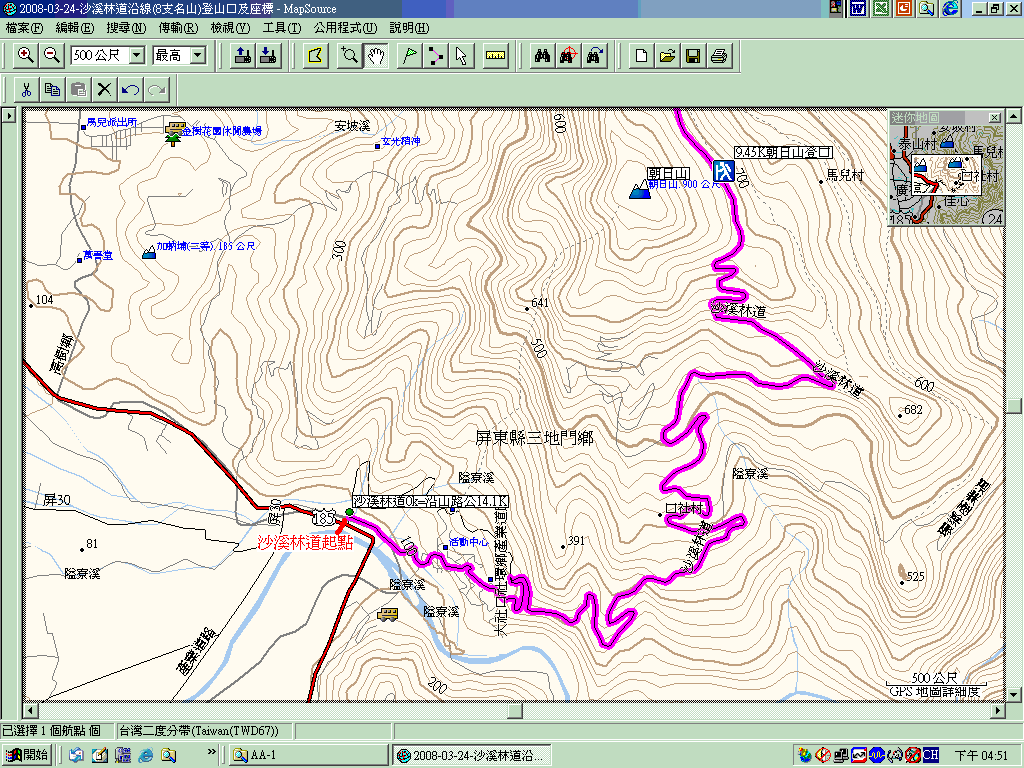1024x768 pixels.
Task: Click the horizontal scrollbar left arrow
Action: click(29, 710)
